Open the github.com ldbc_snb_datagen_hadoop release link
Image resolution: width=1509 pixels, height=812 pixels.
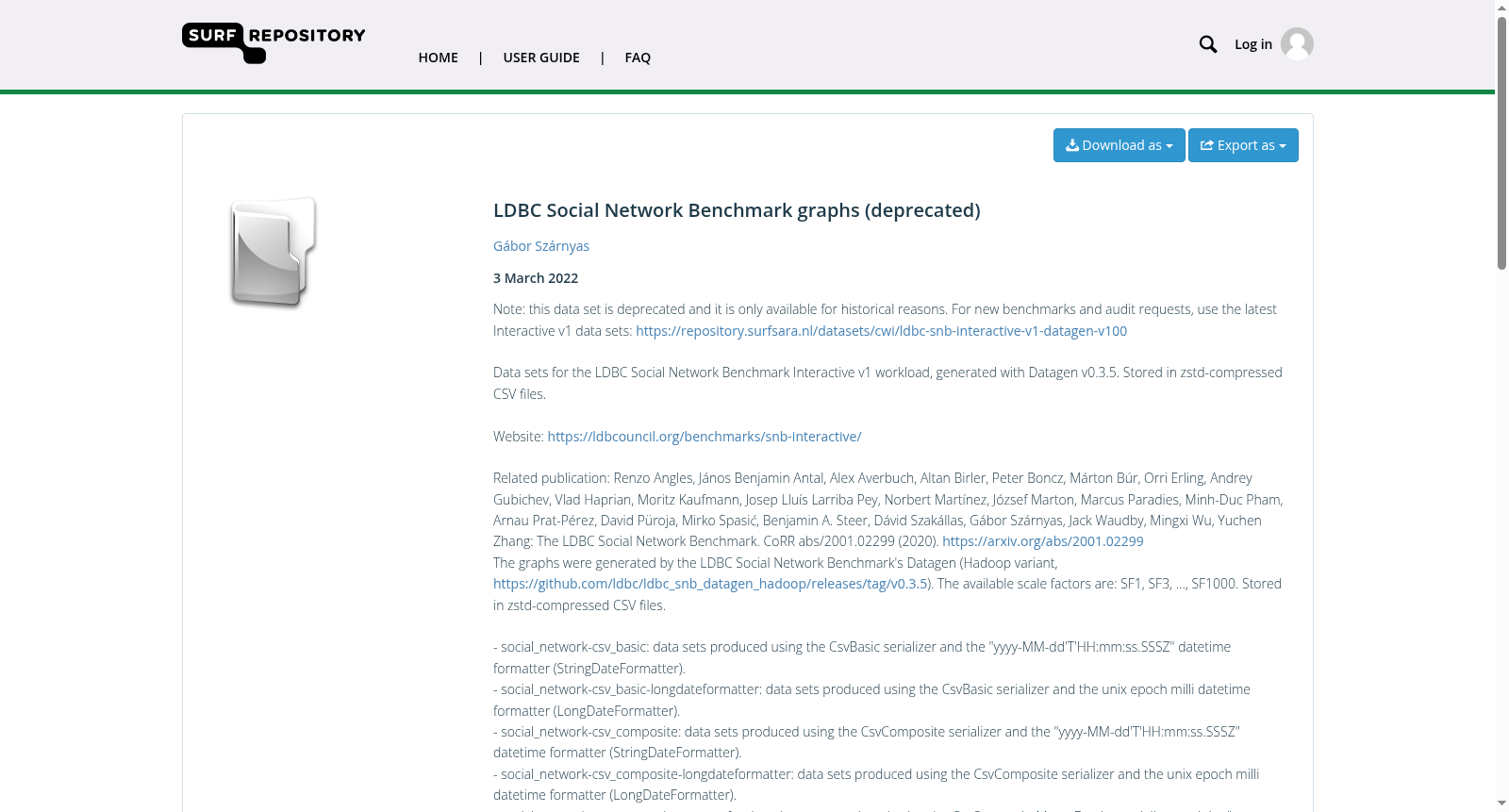(710, 584)
